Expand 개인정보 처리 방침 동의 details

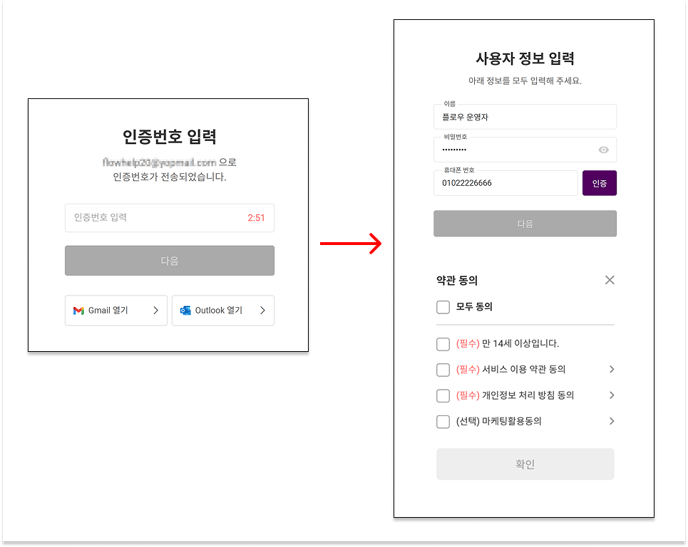click(x=612, y=395)
